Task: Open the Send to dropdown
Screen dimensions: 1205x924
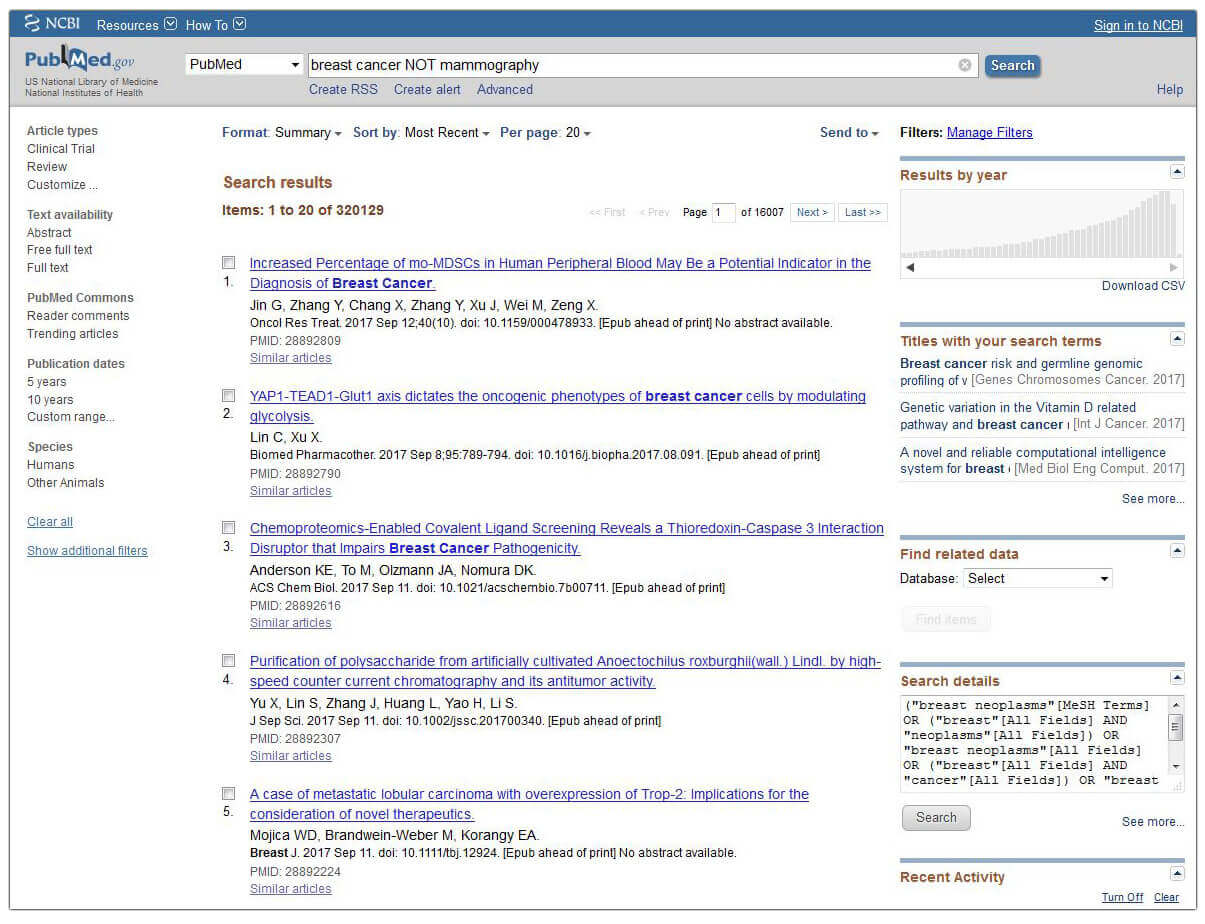Action: [x=849, y=133]
